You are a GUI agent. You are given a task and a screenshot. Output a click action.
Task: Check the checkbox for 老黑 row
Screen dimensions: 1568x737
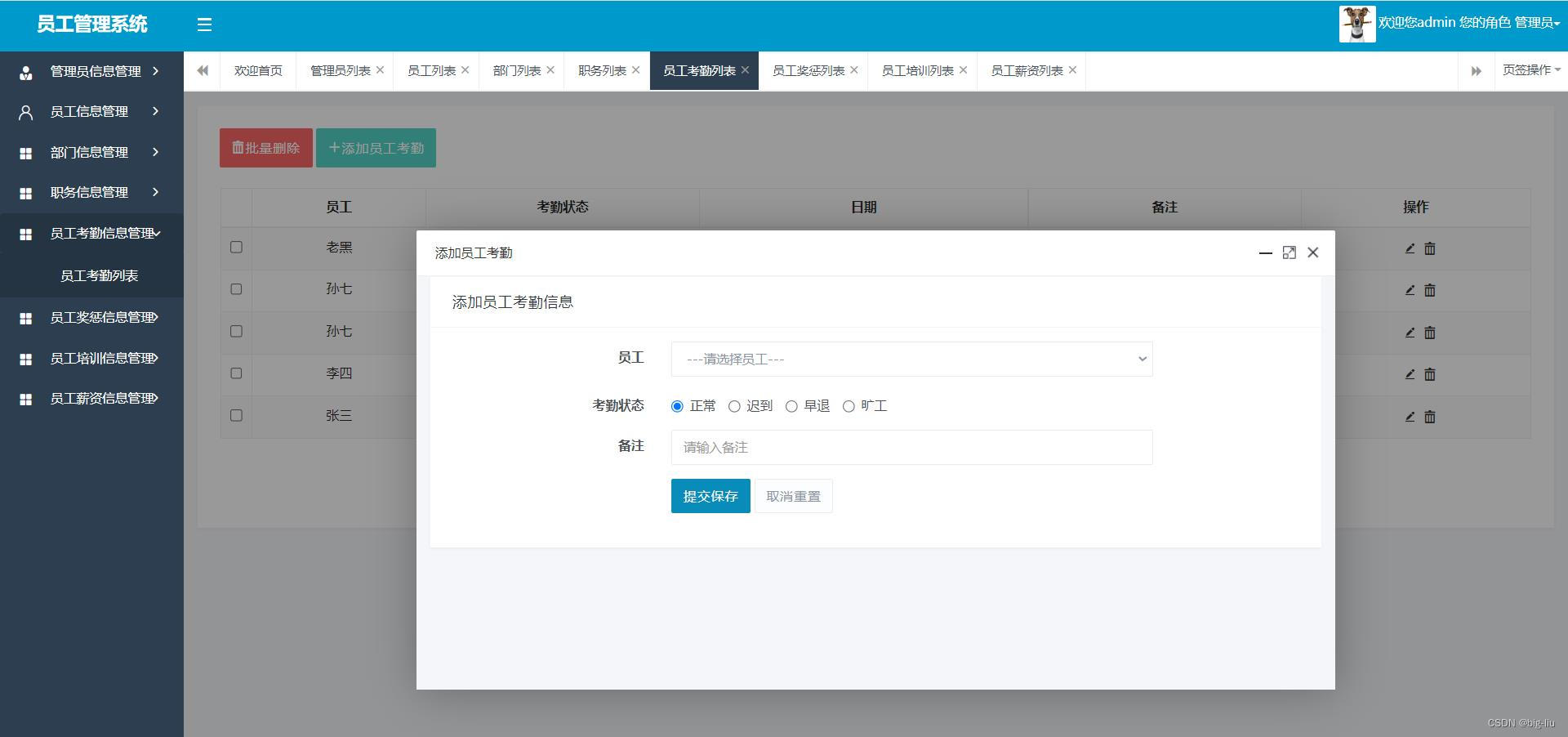click(236, 247)
